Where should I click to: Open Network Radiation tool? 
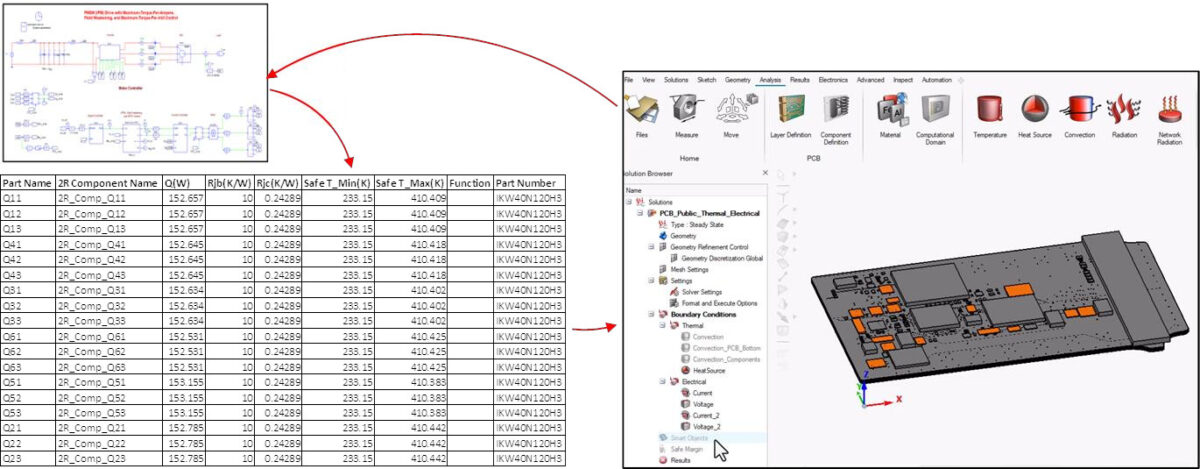point(1168,112)
